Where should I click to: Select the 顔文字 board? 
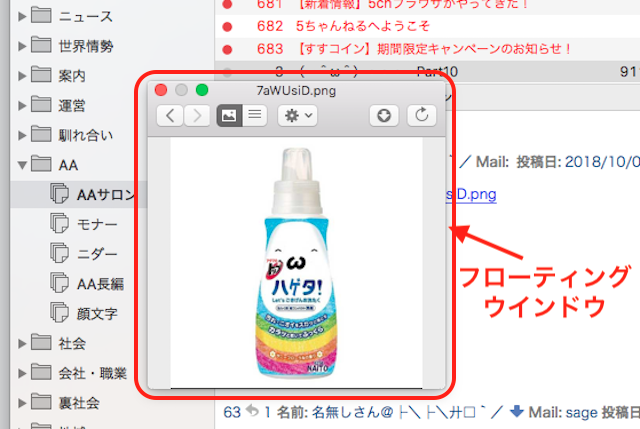pyautogui.click(x=97, y=314)
